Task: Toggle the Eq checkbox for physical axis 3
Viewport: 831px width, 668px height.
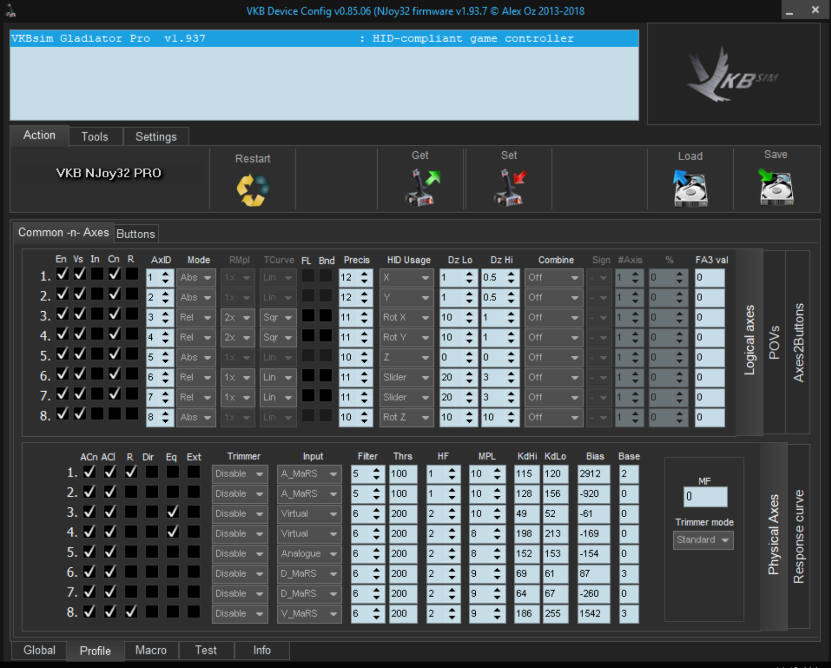Action: [x=173, y=512]
